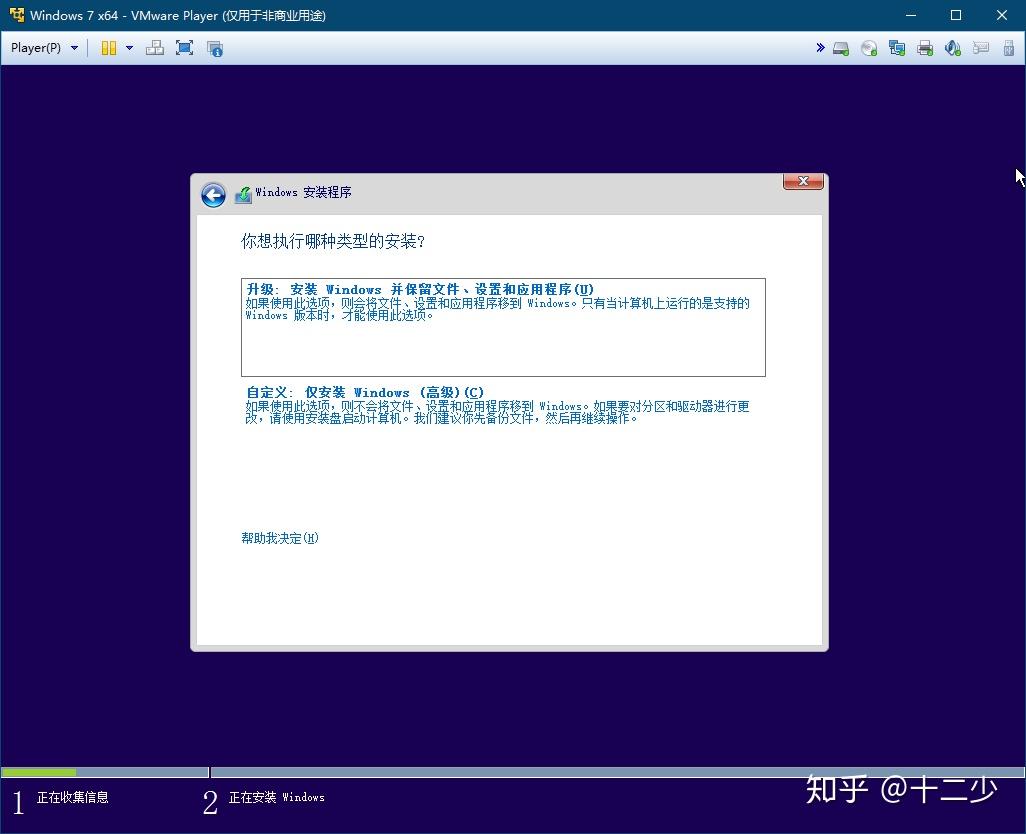Expand the power options dropdown arrow
Image resolution: width=1026 pixels, height=834 pixels.
coord(129,48)
